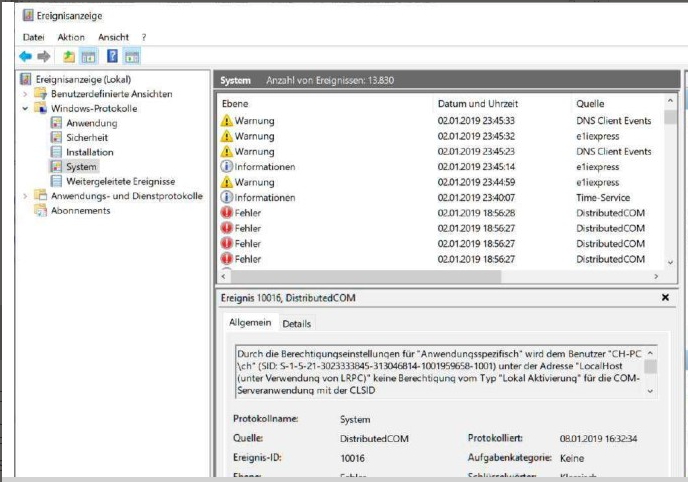Click Protokollname value System

(355, 420)
